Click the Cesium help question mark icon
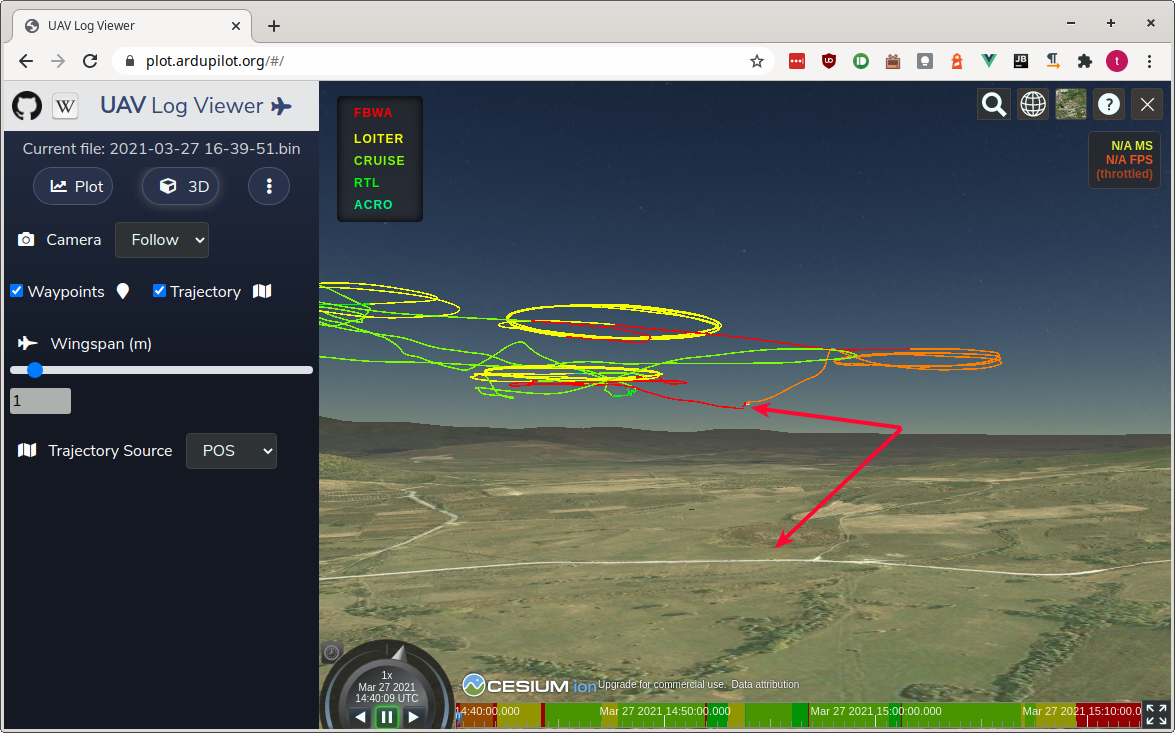The image size is (1175, 733). click(1108, 104)
